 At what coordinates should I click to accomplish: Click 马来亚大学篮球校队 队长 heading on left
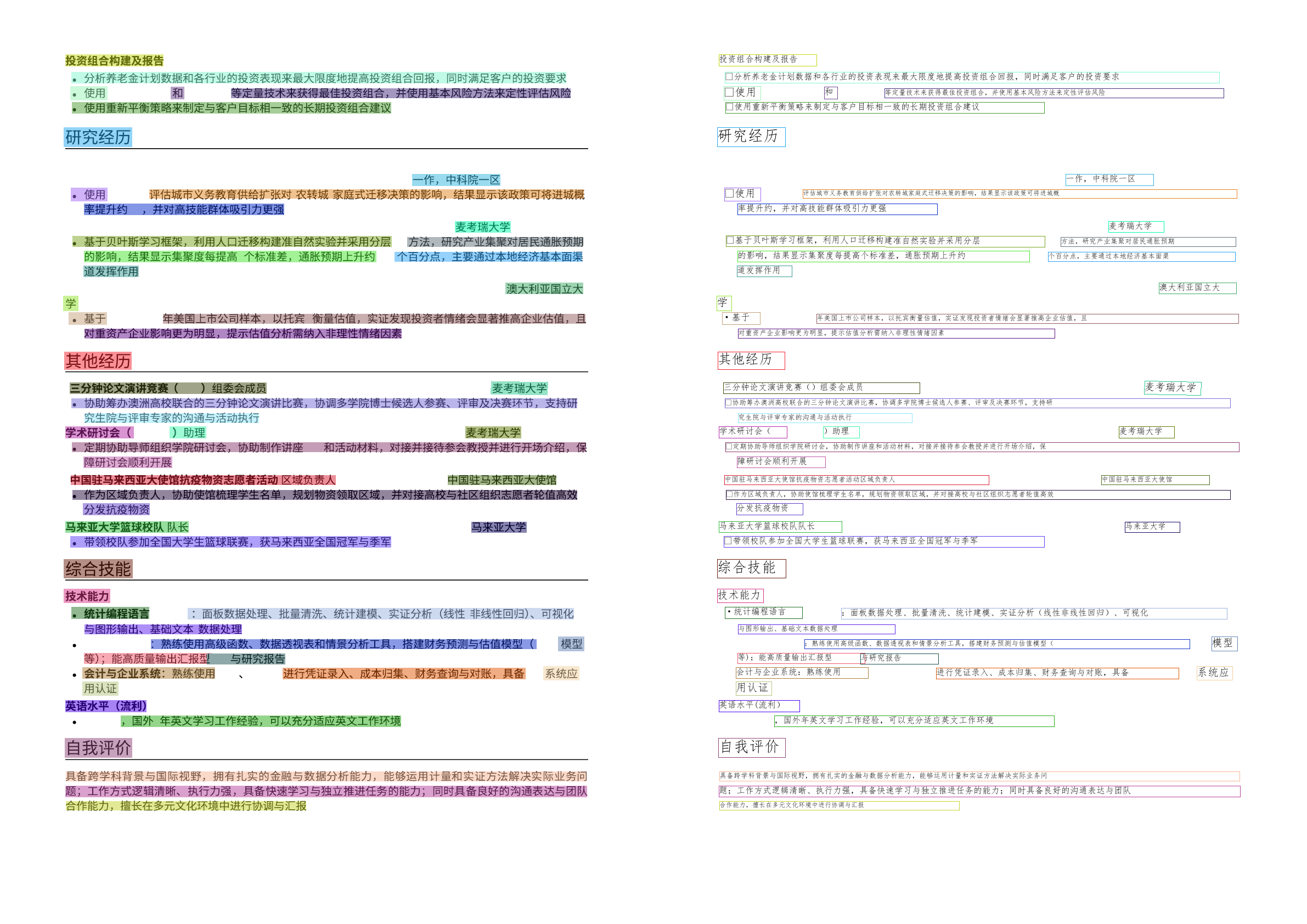tap(126, 527)
